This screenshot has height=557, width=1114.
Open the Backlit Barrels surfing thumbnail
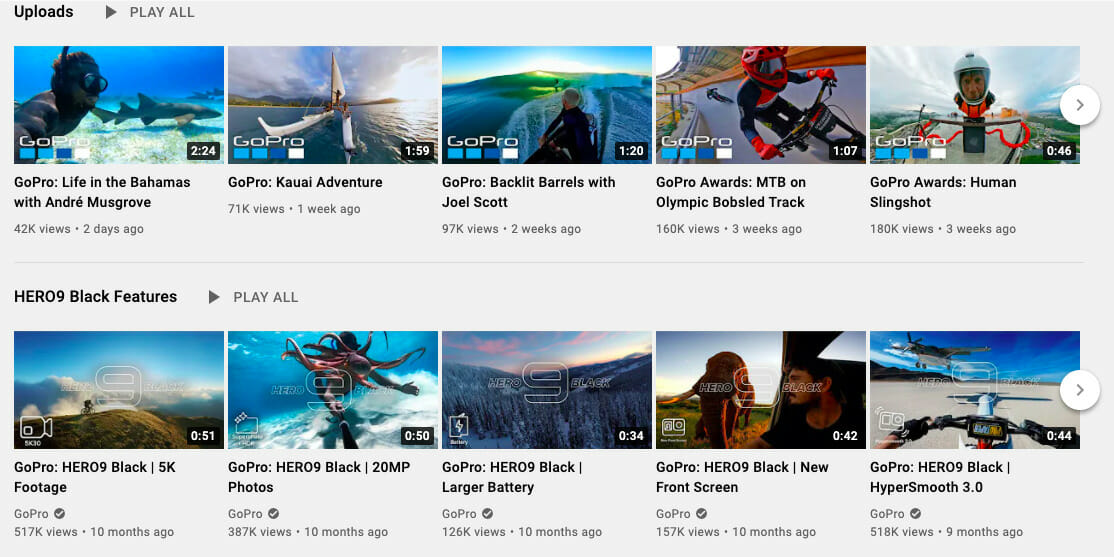point(546,105)
